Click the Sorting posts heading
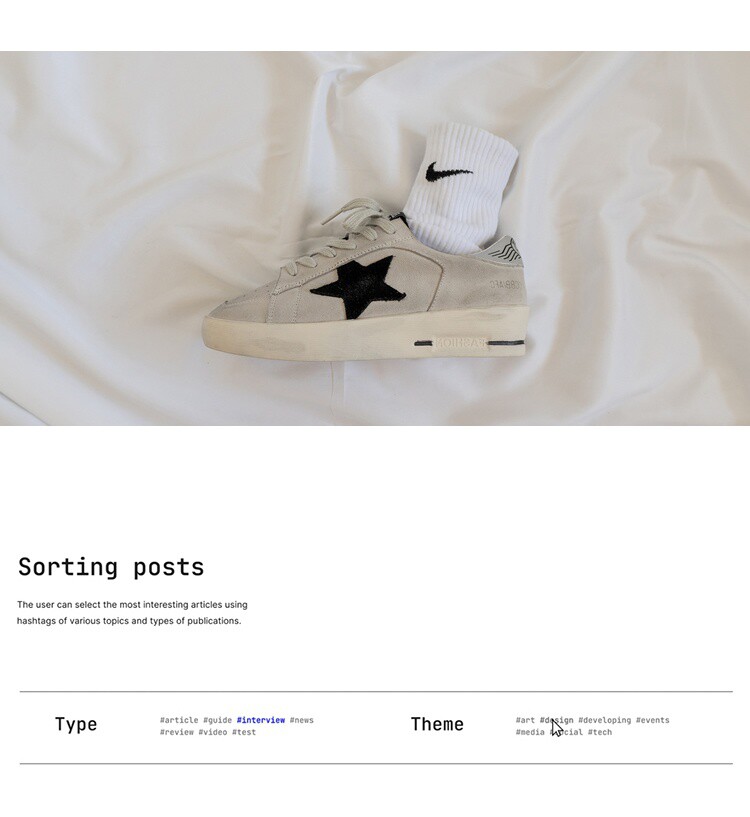 (x=111, y=567)
